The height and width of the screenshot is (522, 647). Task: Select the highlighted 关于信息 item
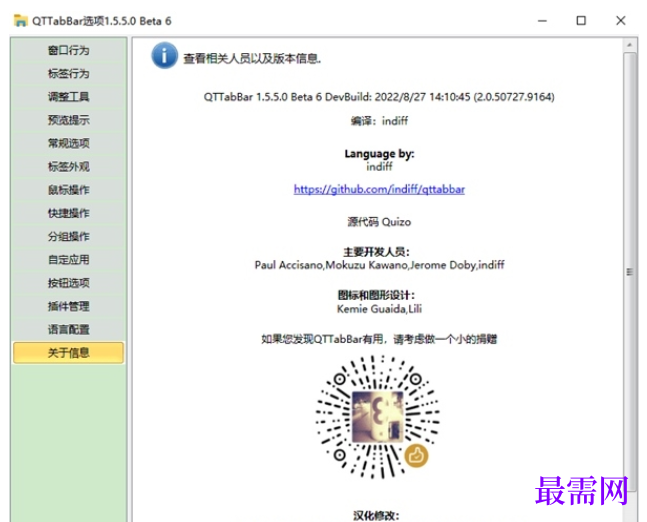[68, 353]
